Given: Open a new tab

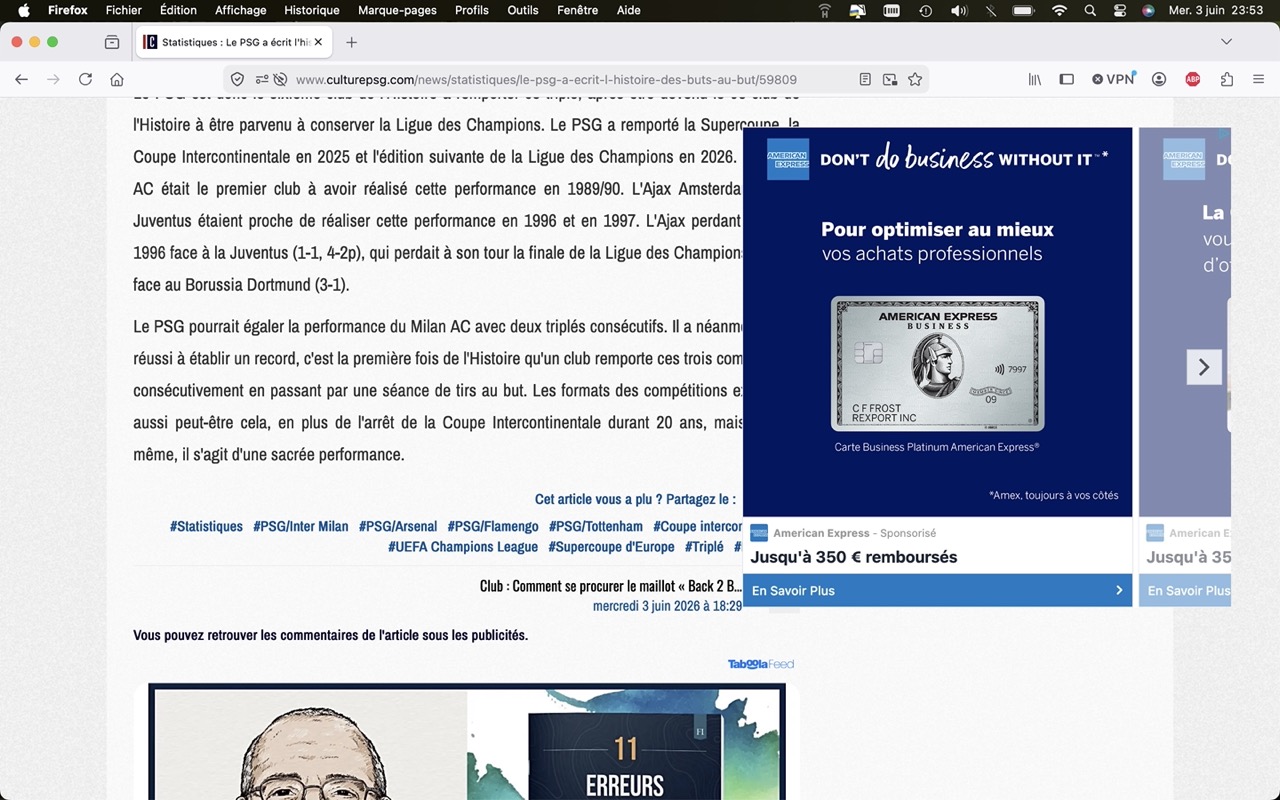Looking at the screenshot, I should click(351, 42).
